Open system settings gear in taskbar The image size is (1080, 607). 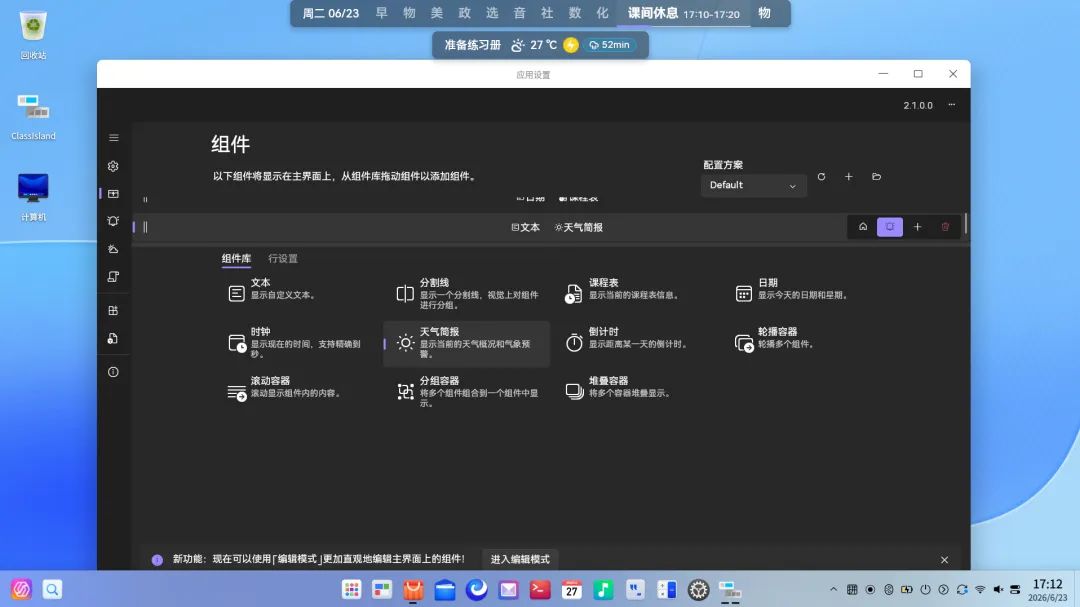pos(698,590)
